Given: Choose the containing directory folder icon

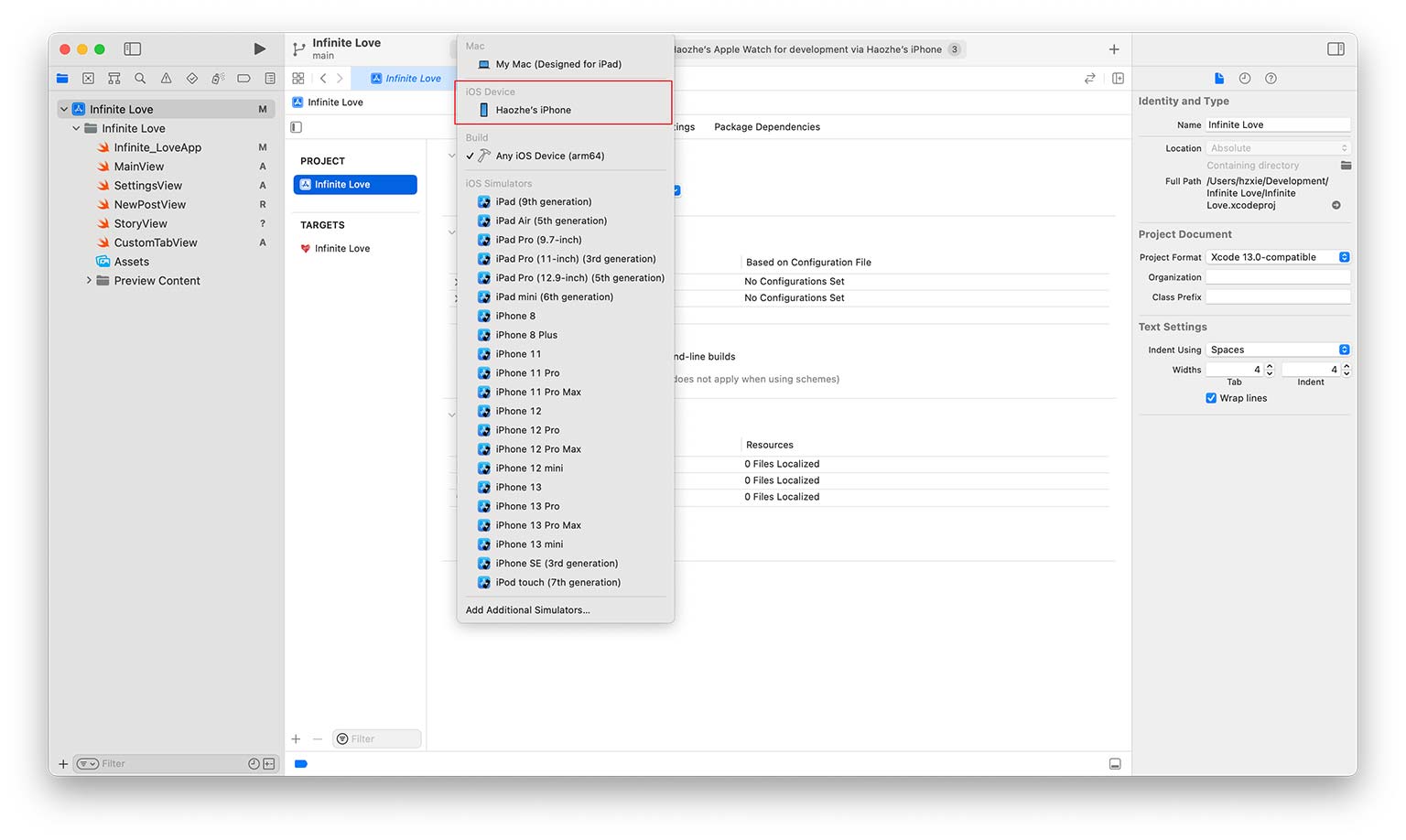Looking at the screenshot, I should [x=1346, y=166].
